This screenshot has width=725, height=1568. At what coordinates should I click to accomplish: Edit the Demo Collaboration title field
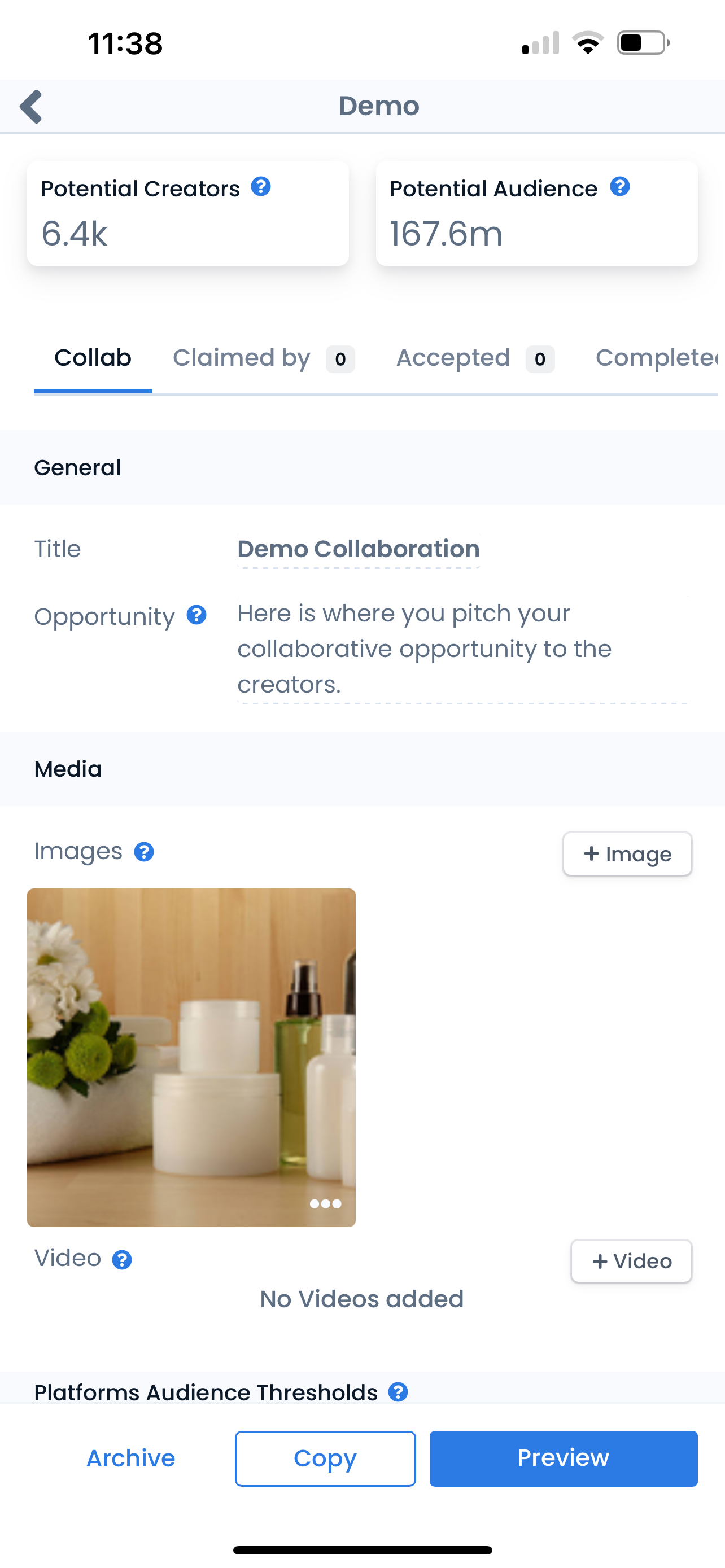pos(359,549)
